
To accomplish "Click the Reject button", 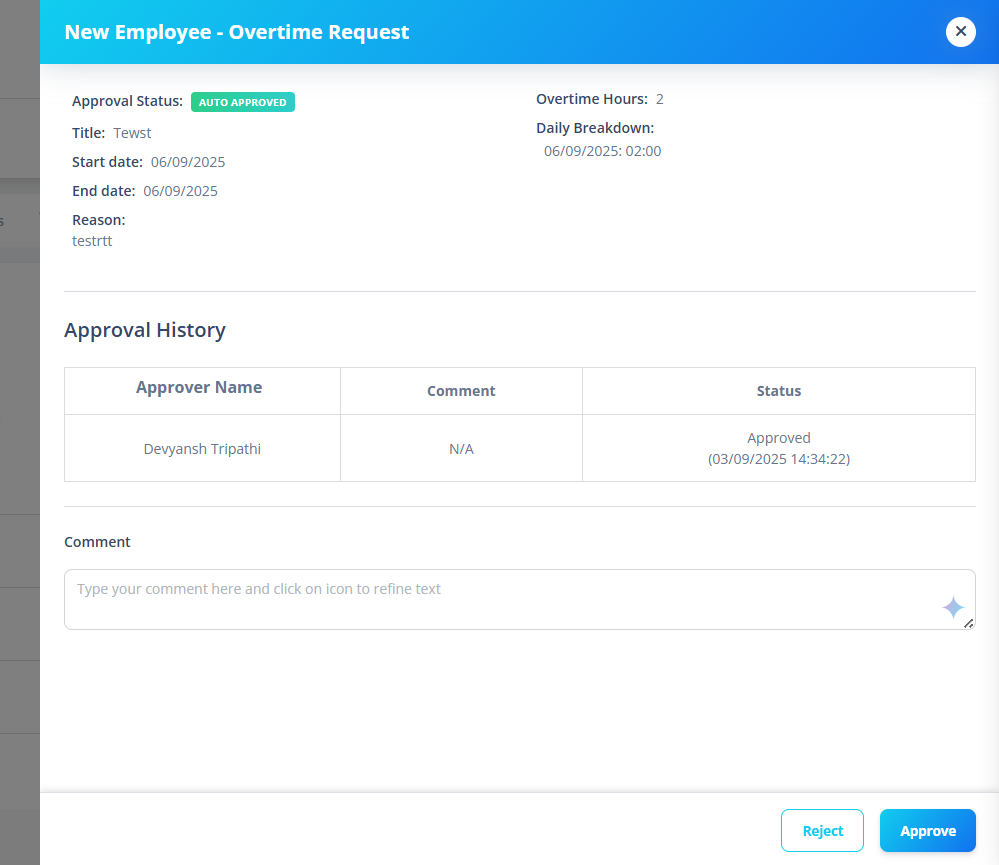I will (822, 831).
